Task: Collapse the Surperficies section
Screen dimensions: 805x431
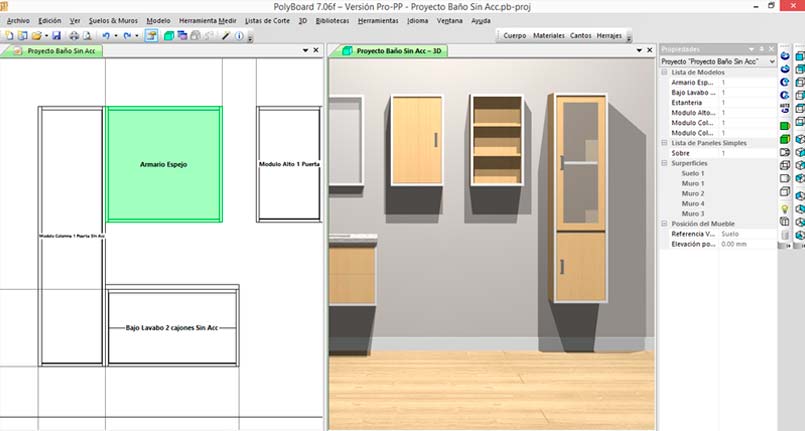Action: (665, 162)
